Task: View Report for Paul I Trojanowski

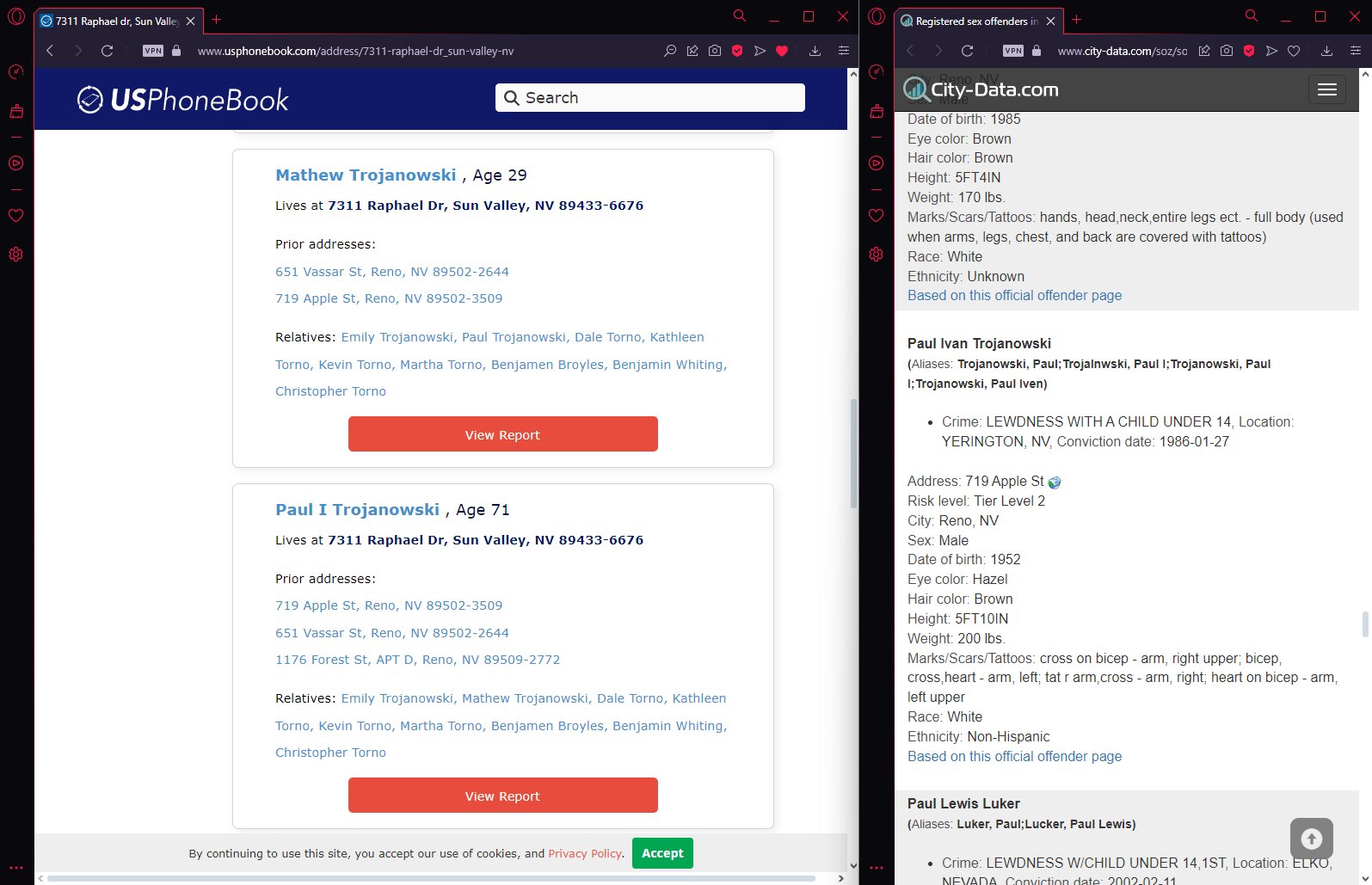Action: [x=502, y=796]
